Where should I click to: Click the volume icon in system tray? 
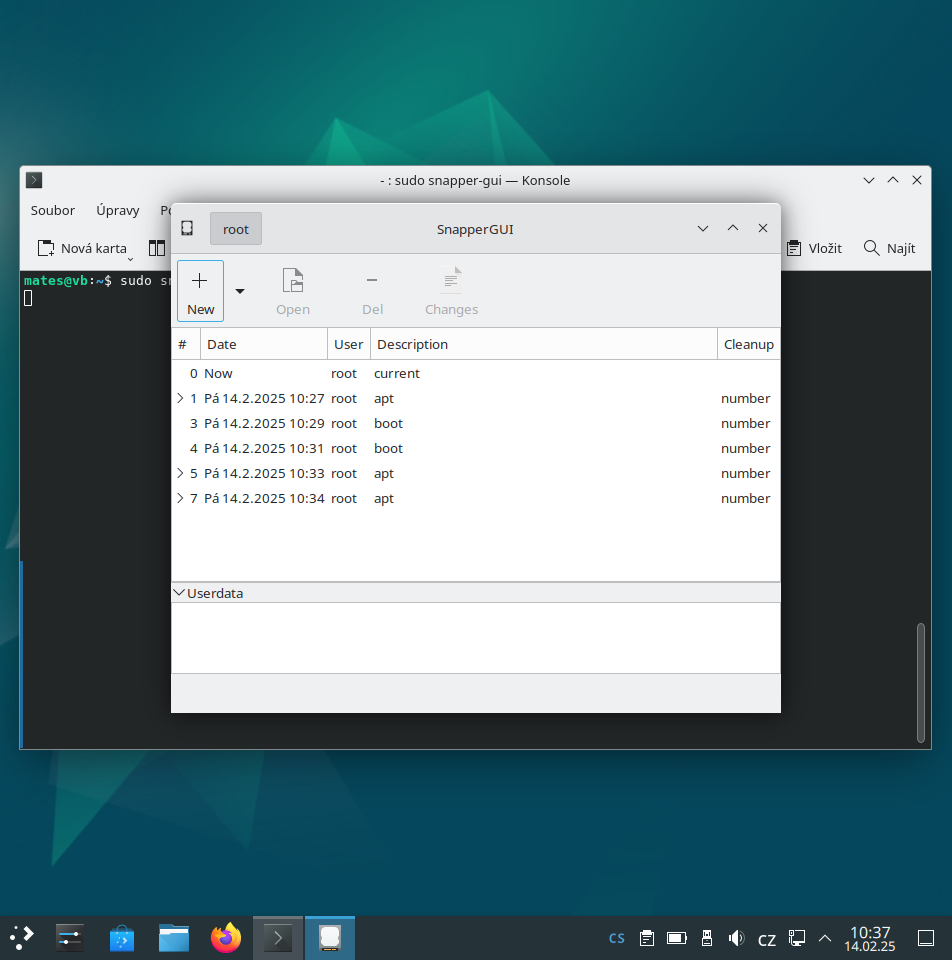tap(736, 938)
